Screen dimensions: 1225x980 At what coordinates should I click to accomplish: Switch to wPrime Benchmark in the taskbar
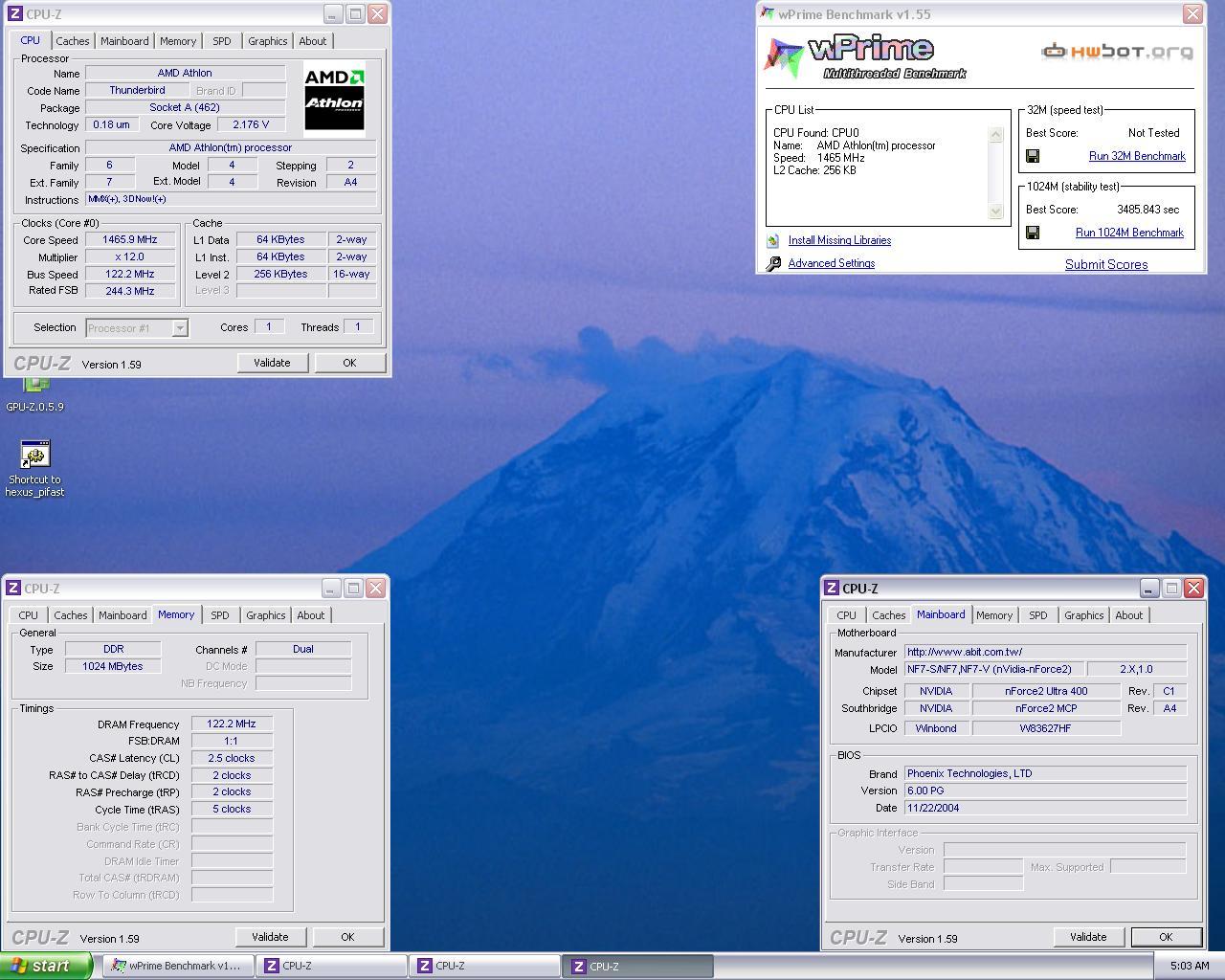point(177,966)
